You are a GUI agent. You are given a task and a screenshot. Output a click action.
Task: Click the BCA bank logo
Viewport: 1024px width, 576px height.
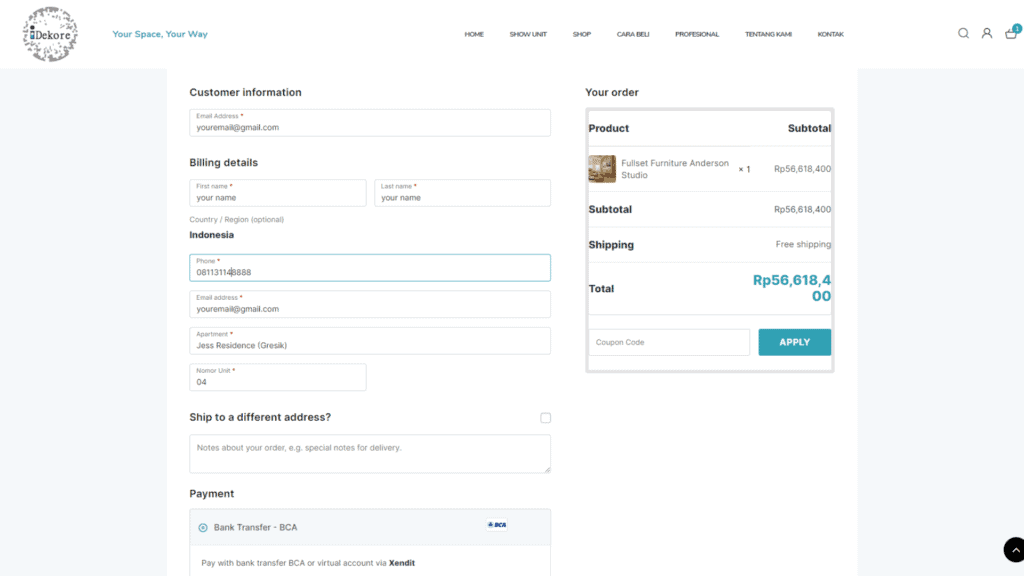coord(497,525)
